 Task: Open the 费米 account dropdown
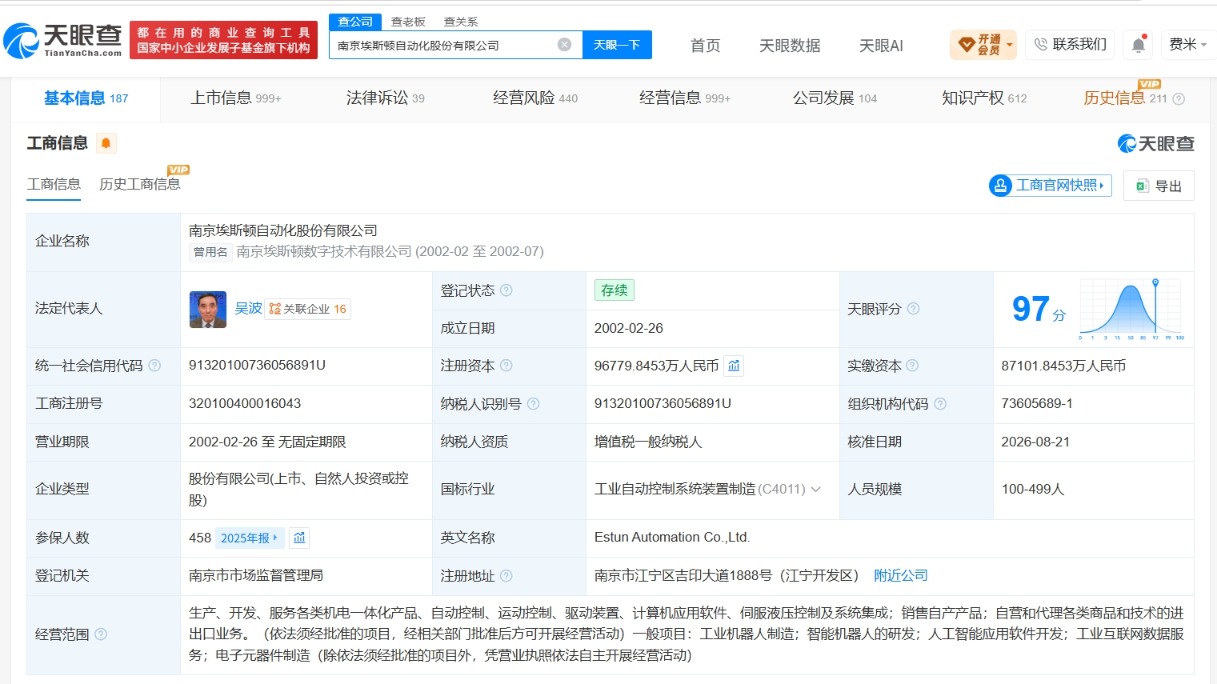[1188, 44]
